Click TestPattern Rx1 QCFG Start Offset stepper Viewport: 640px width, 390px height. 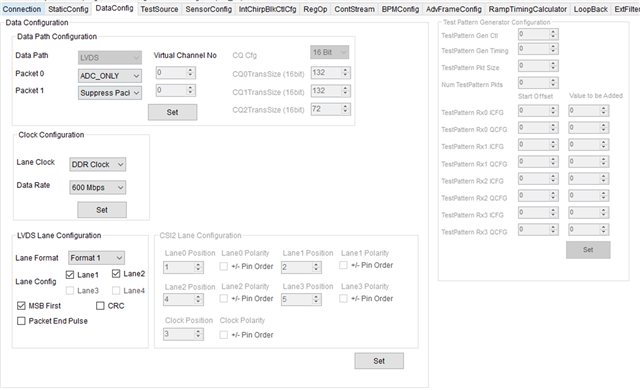(x=553, y=162)
